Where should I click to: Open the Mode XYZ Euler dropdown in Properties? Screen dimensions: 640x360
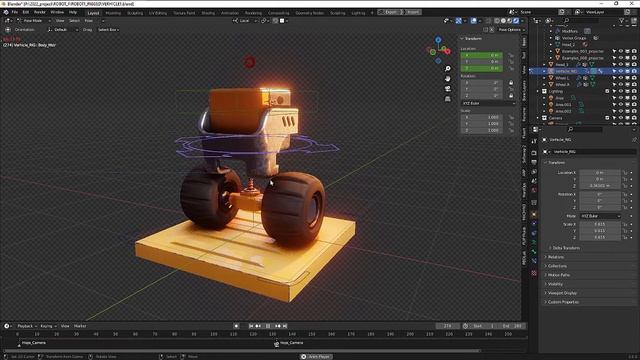[x=600, y=216]
